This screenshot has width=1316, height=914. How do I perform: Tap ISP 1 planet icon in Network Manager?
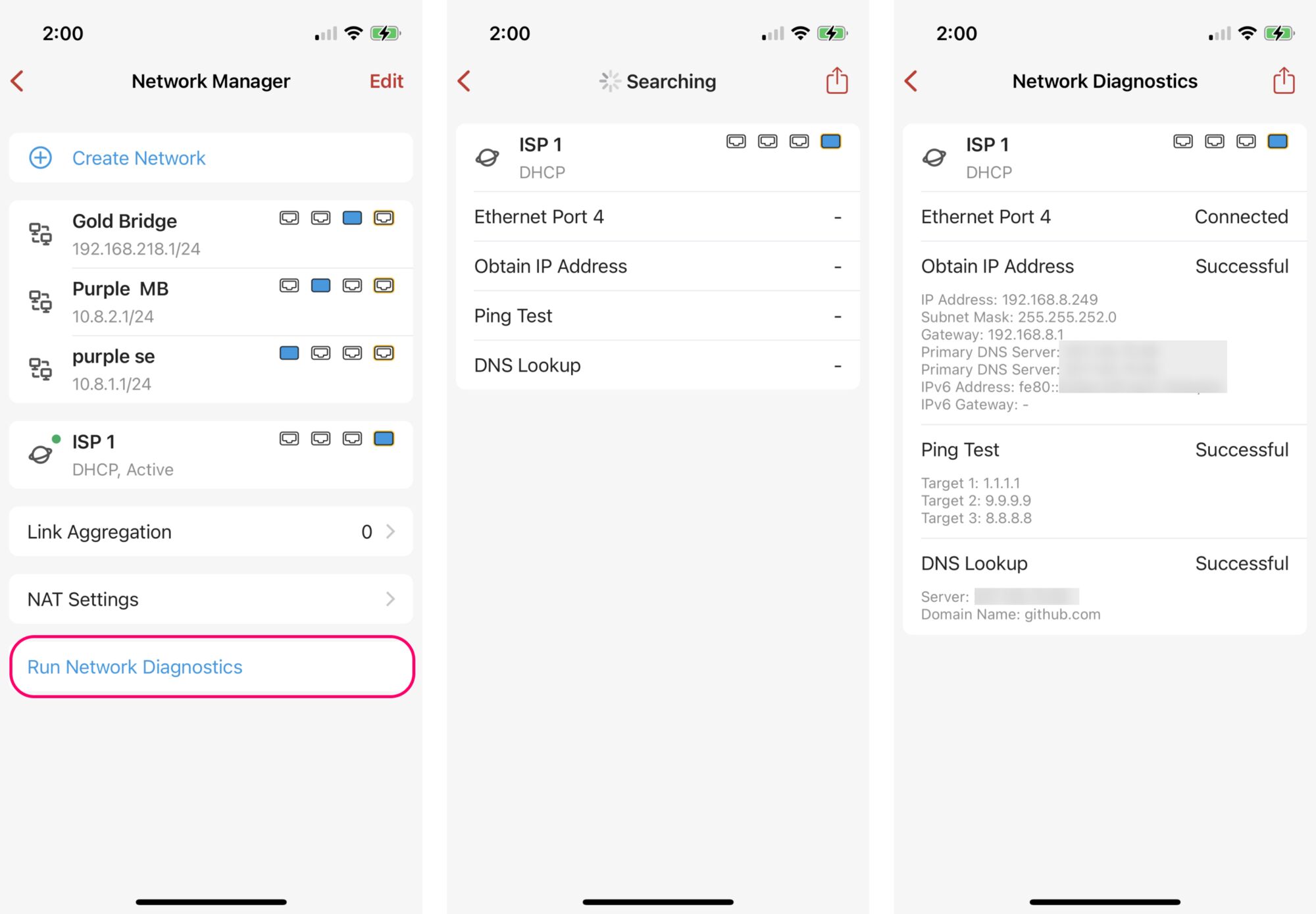coord(41,453)
